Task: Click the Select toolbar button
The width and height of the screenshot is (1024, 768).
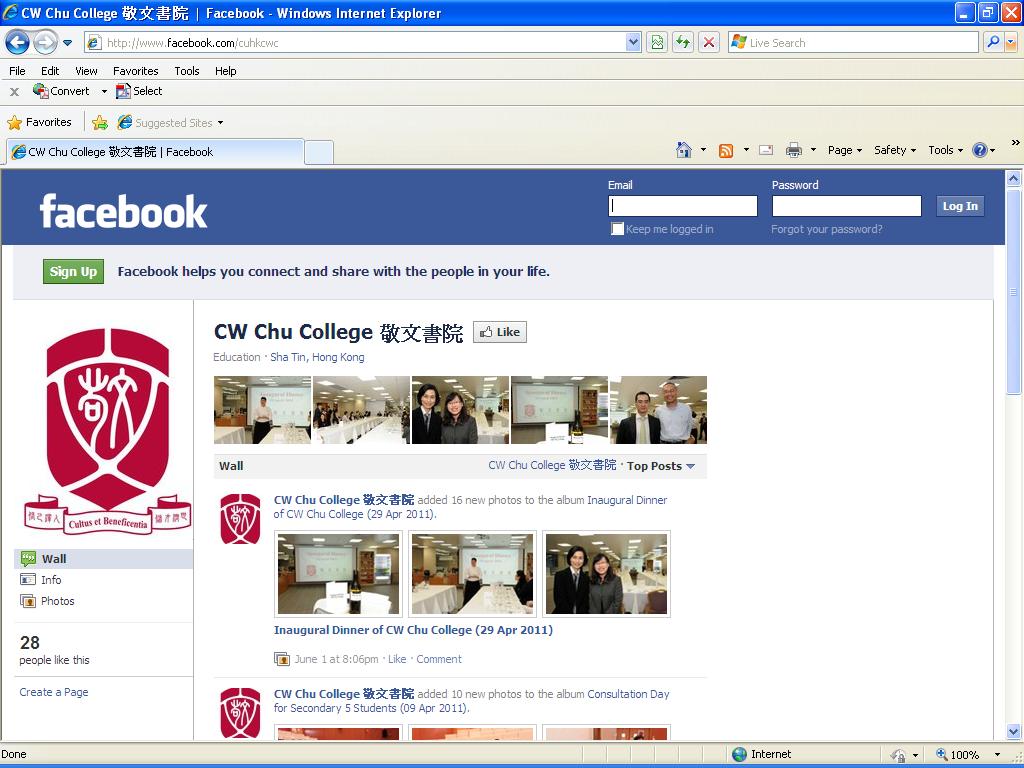Action: pyautogui.click(x=139, y=91)
